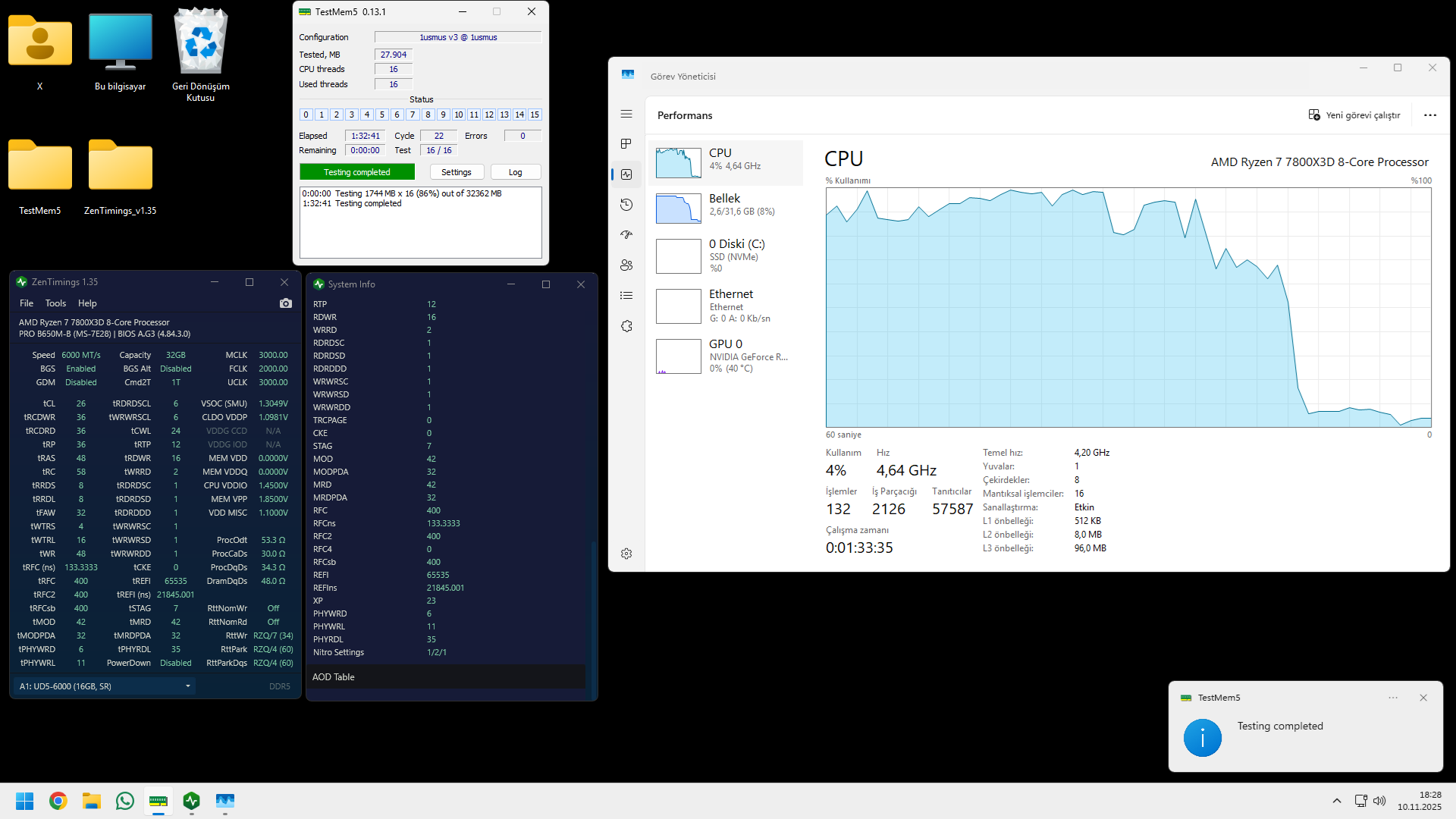
Task: Click Yeni görevi çalıştır button
Action: tap(1354, 115)
